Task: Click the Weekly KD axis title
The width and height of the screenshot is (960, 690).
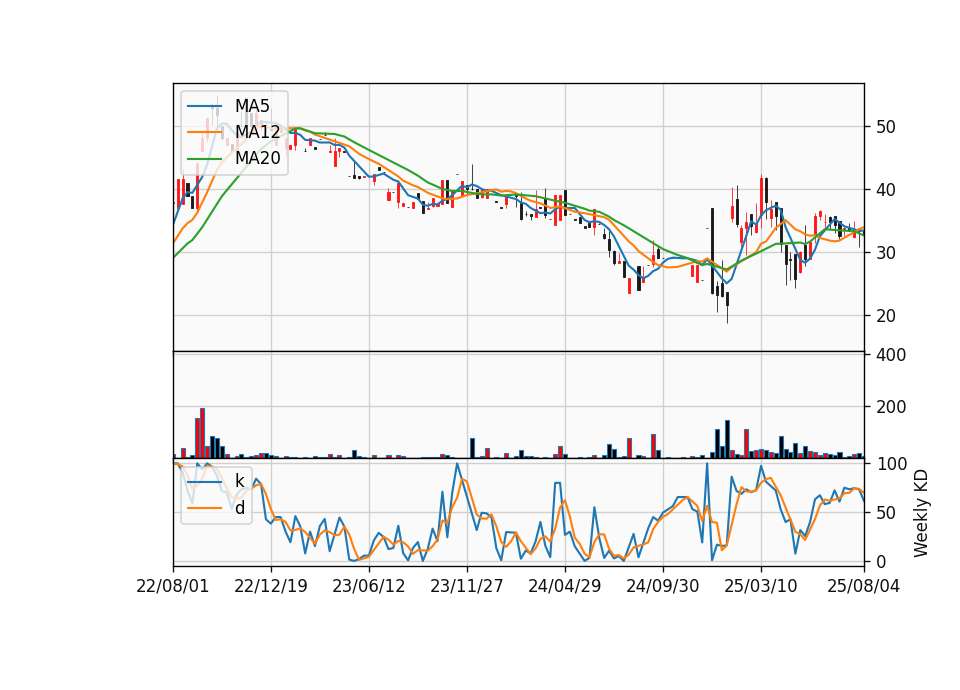Action: [921, 514]
